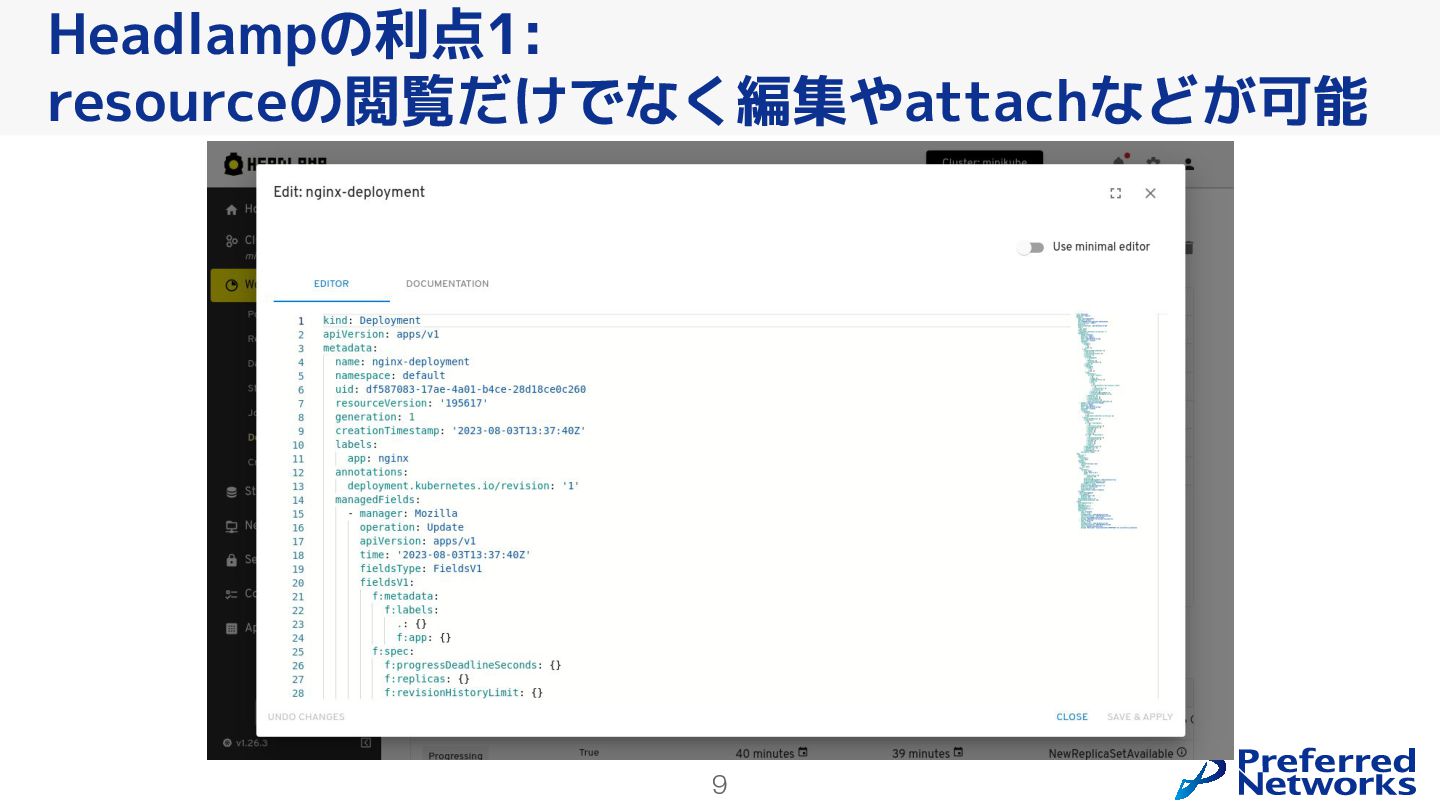
Task: Click 'f:progressDeadlineSeconds: {}' line
Action: tap(473, 665)
